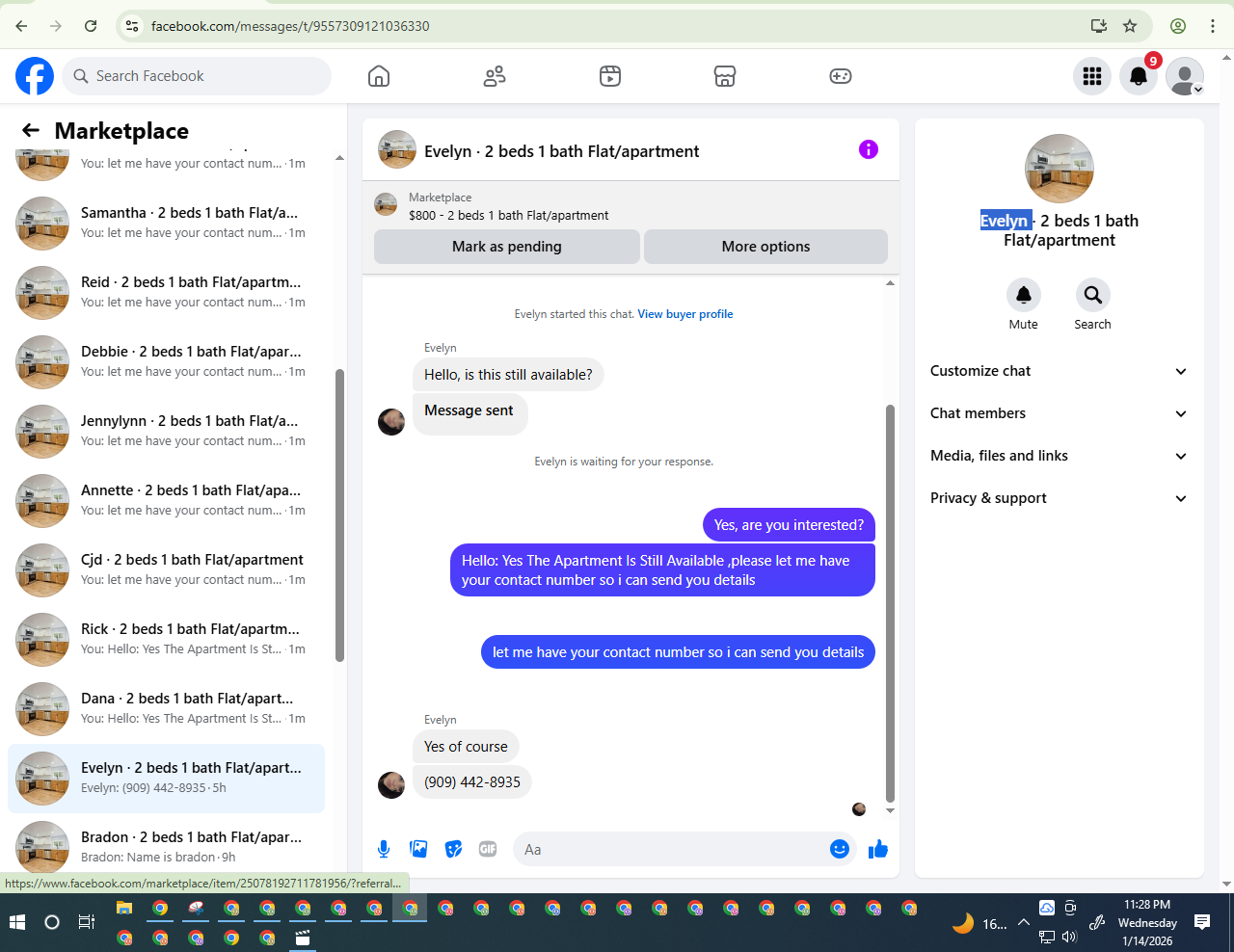
Task: Open Reid's conversation in the list
Action: coord(166,293)
